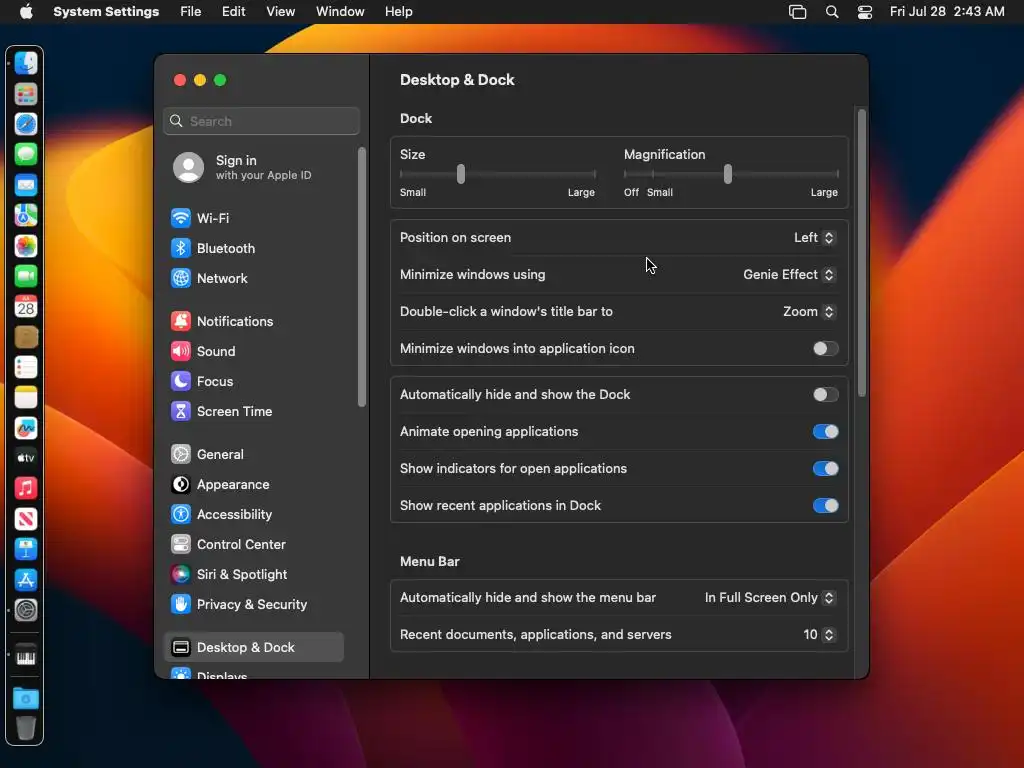Click the Magnification slider handle
The height and width of the screenshot is (768, 1024).
pos(728,174)
